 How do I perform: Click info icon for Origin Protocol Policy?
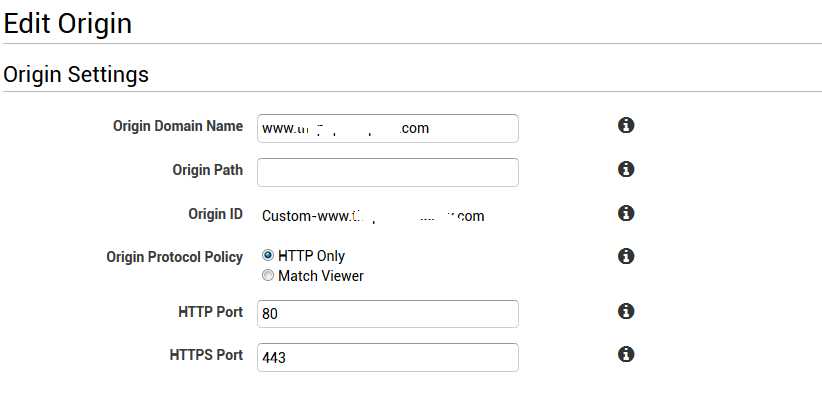(626, 256)
